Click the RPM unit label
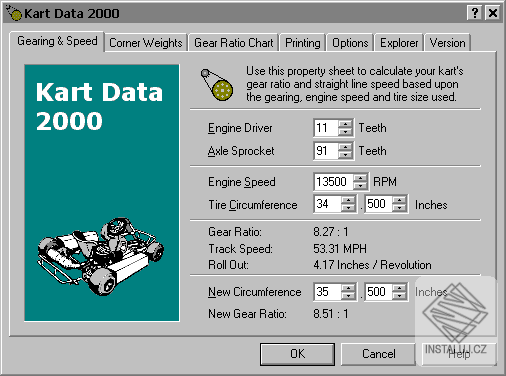Screen dimensions: 506x376 click(385, 182)
